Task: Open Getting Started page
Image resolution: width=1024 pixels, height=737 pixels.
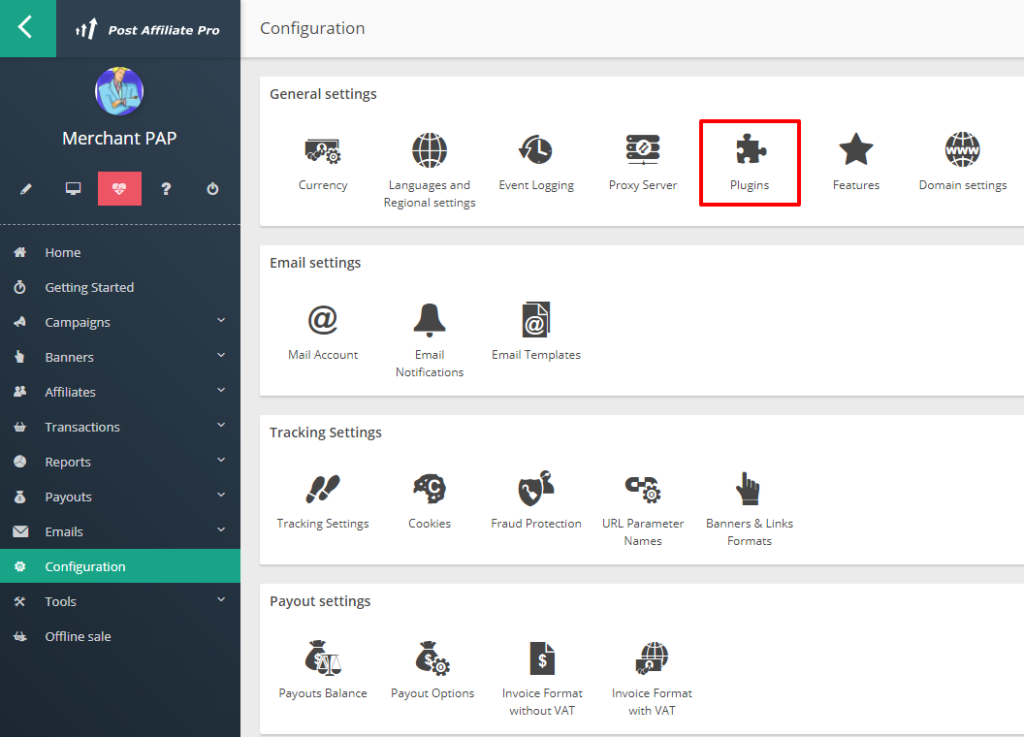Action: 89,288
